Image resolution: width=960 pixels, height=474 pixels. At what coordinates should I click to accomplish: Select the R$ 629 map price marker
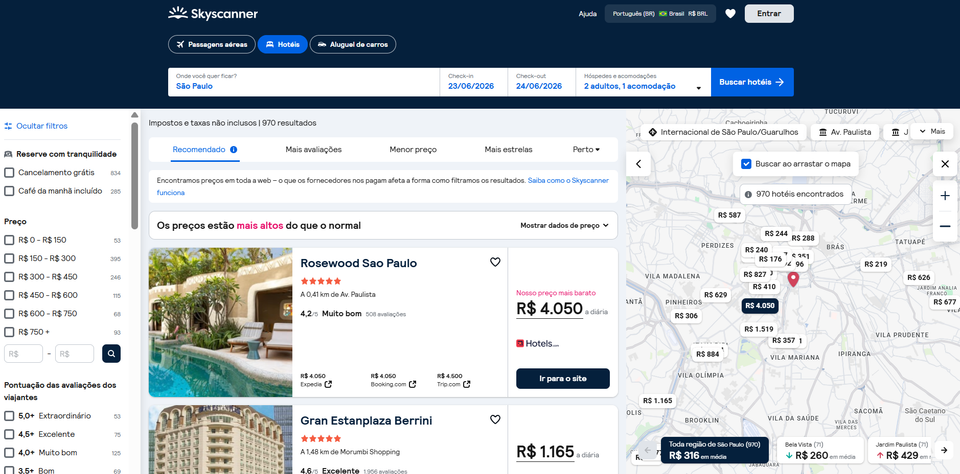[x=716, y=295]
